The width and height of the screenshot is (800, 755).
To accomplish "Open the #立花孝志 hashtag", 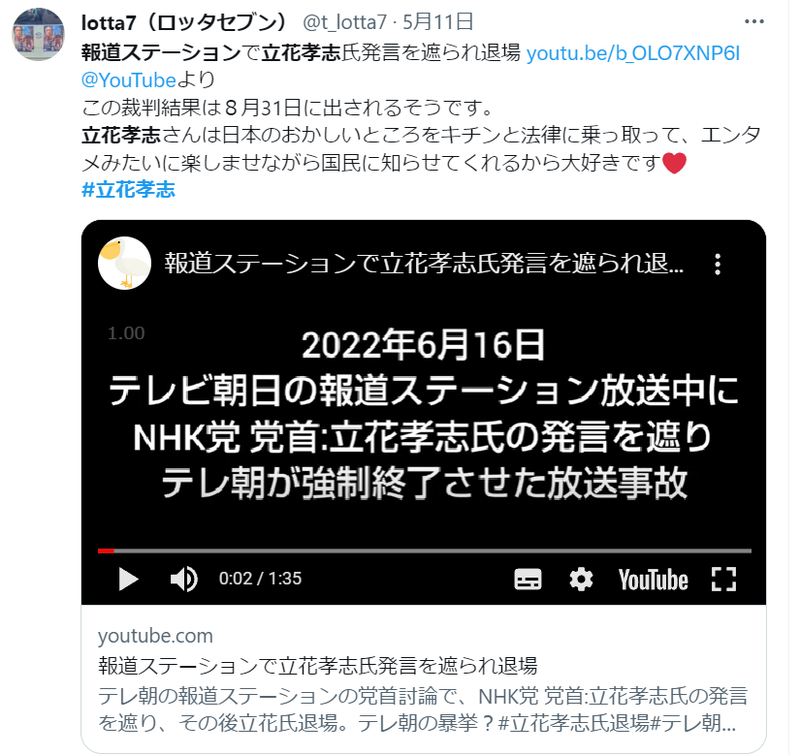I will coord(129,190).
